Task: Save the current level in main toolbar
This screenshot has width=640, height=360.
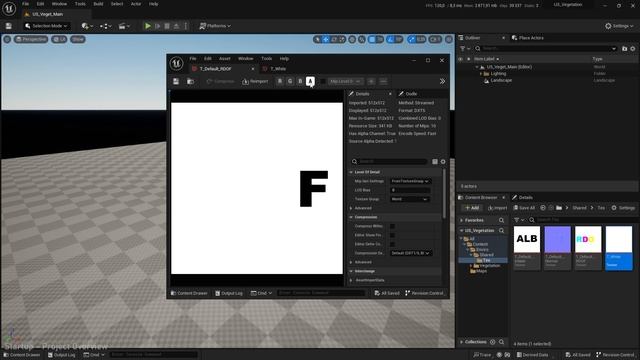Action: coord(9,26)
